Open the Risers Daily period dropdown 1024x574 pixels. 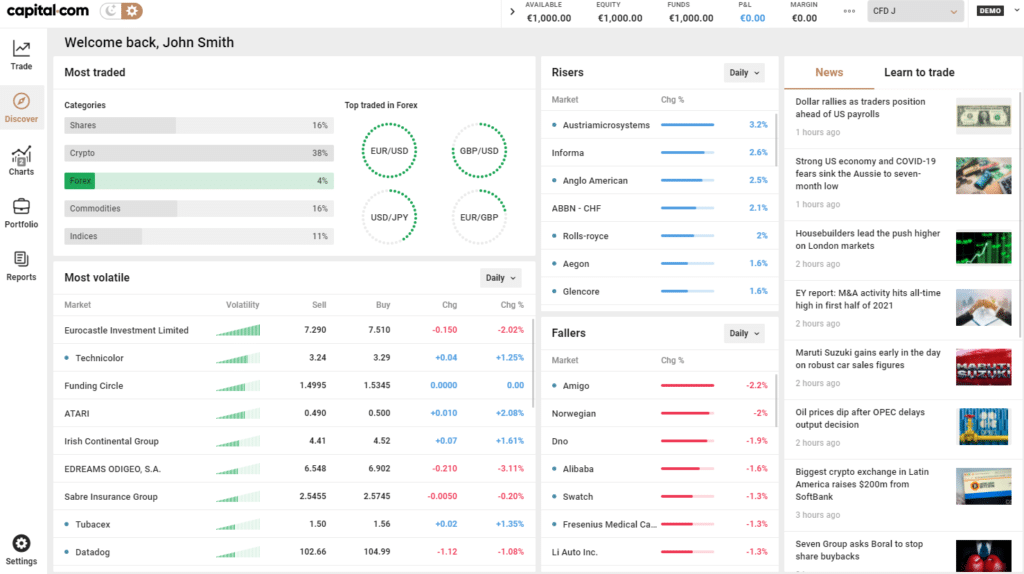(x=743, y=73)
